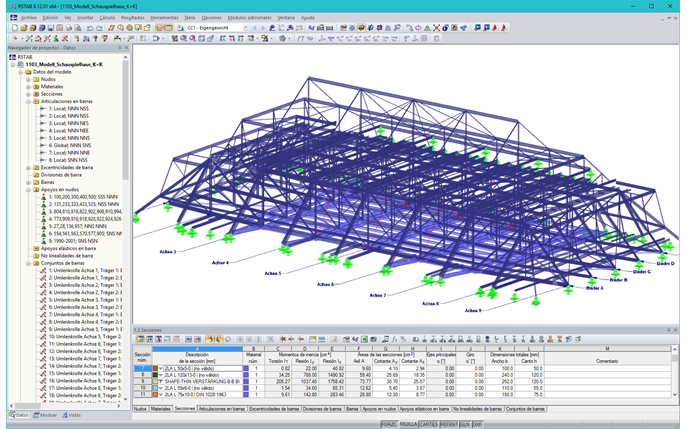Click the orange color swatch of section row 11
Viewport: 686px width, 429px height.
155,395
